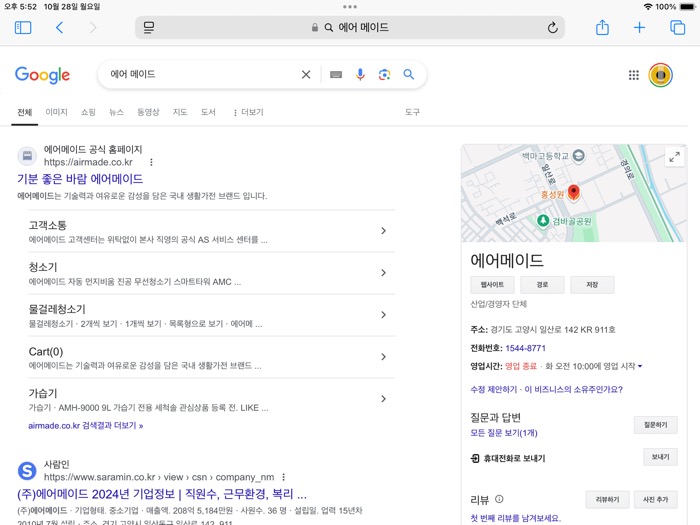700x525 pixels.
Task: Switch to the 이미지 tab
Action: [x=56, y=112]
